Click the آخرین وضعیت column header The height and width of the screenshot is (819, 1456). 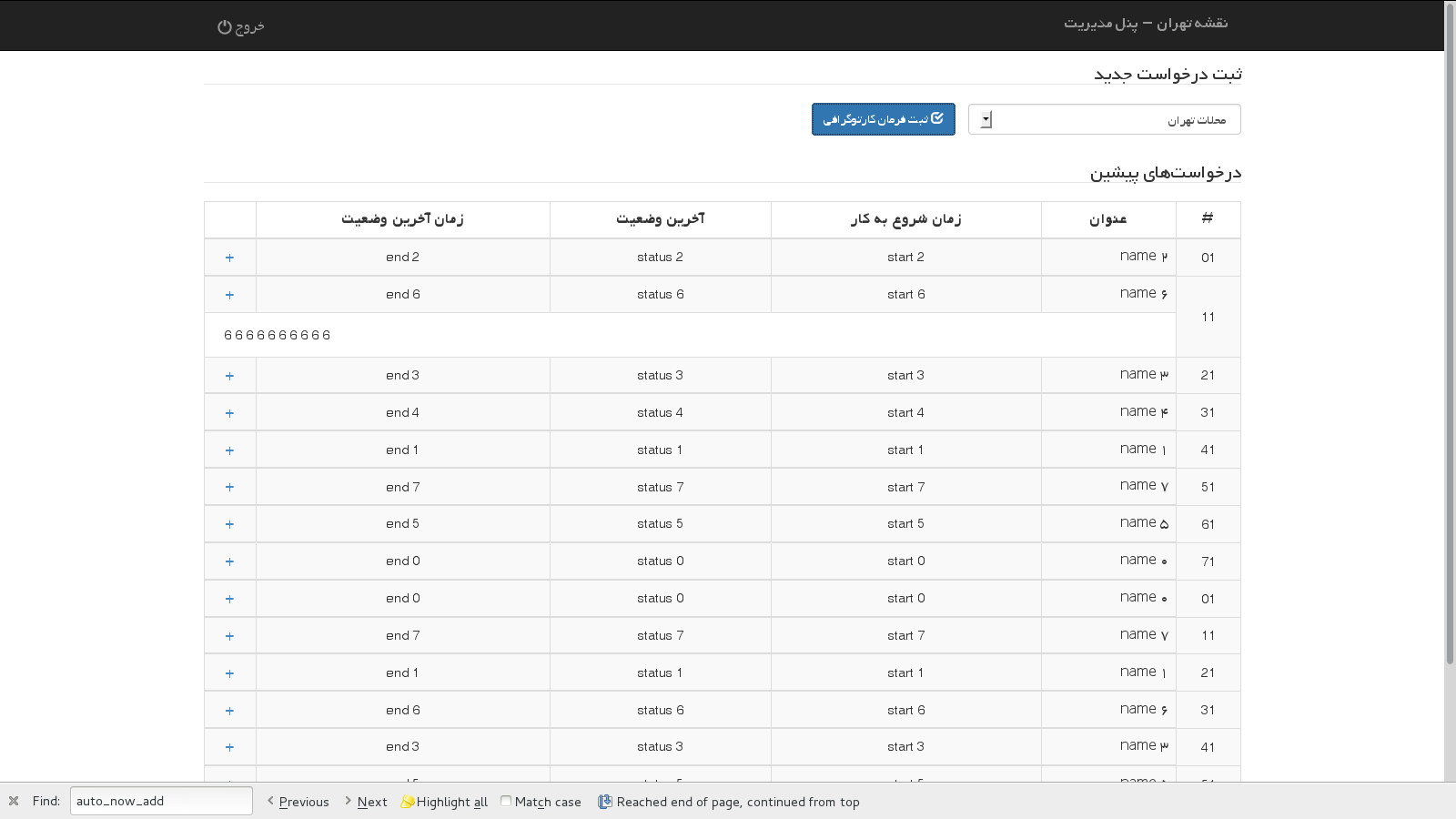tap(661, 219)
